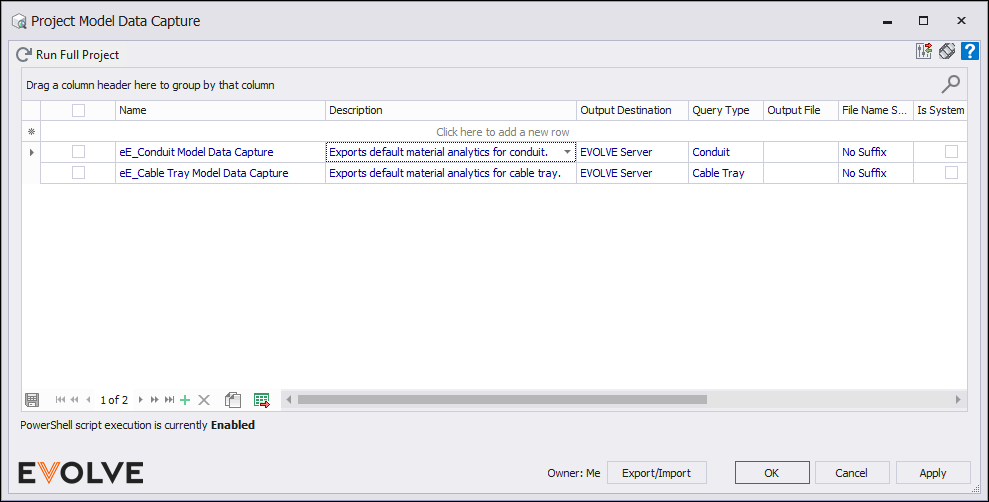This screenshot has height=502, width=989.
Task: Delete the row with the X icon
Action: tap(204, 400)
